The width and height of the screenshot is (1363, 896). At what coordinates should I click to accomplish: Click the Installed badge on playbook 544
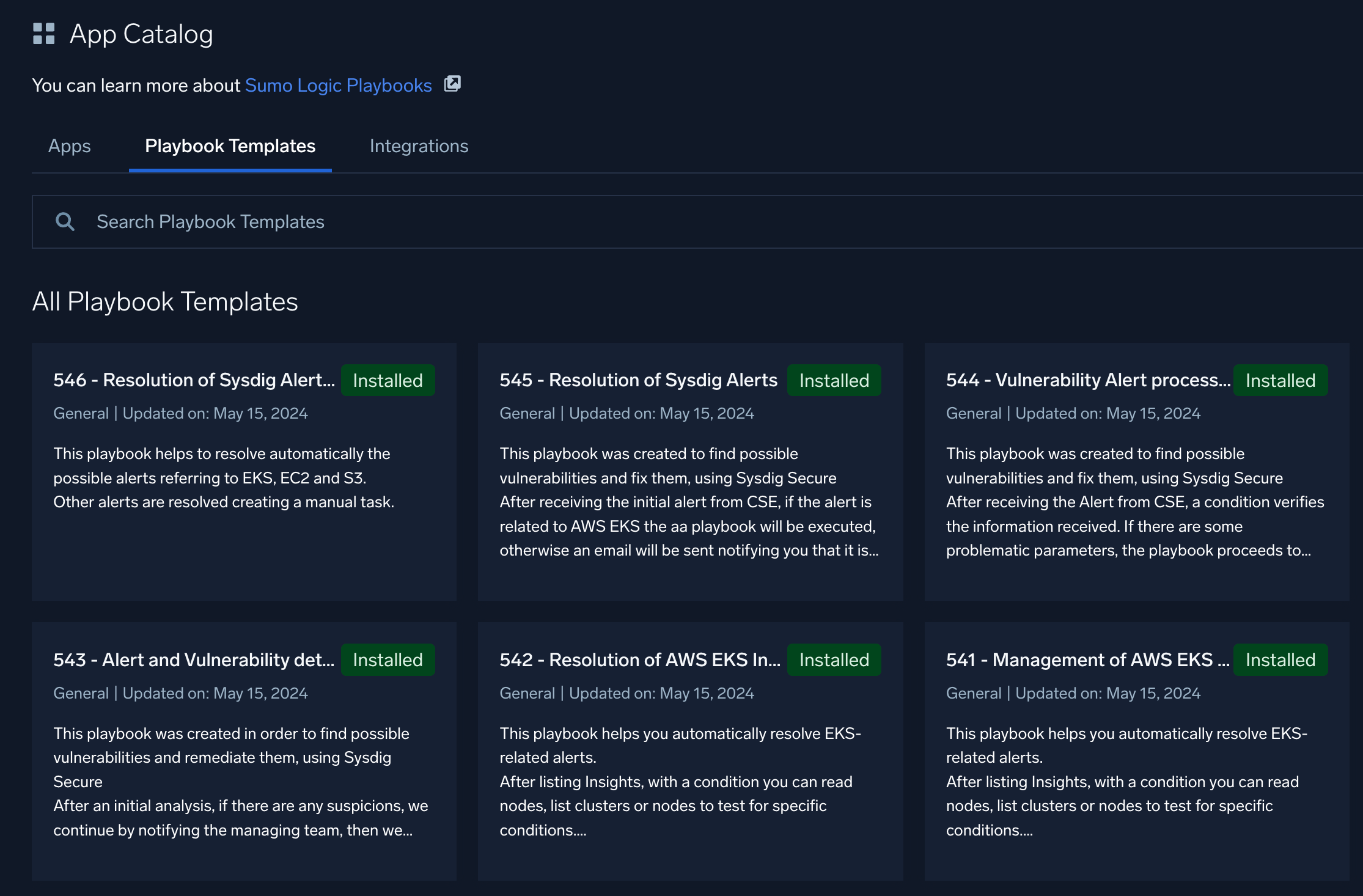pyautogui.click(x=1280, y=380)
